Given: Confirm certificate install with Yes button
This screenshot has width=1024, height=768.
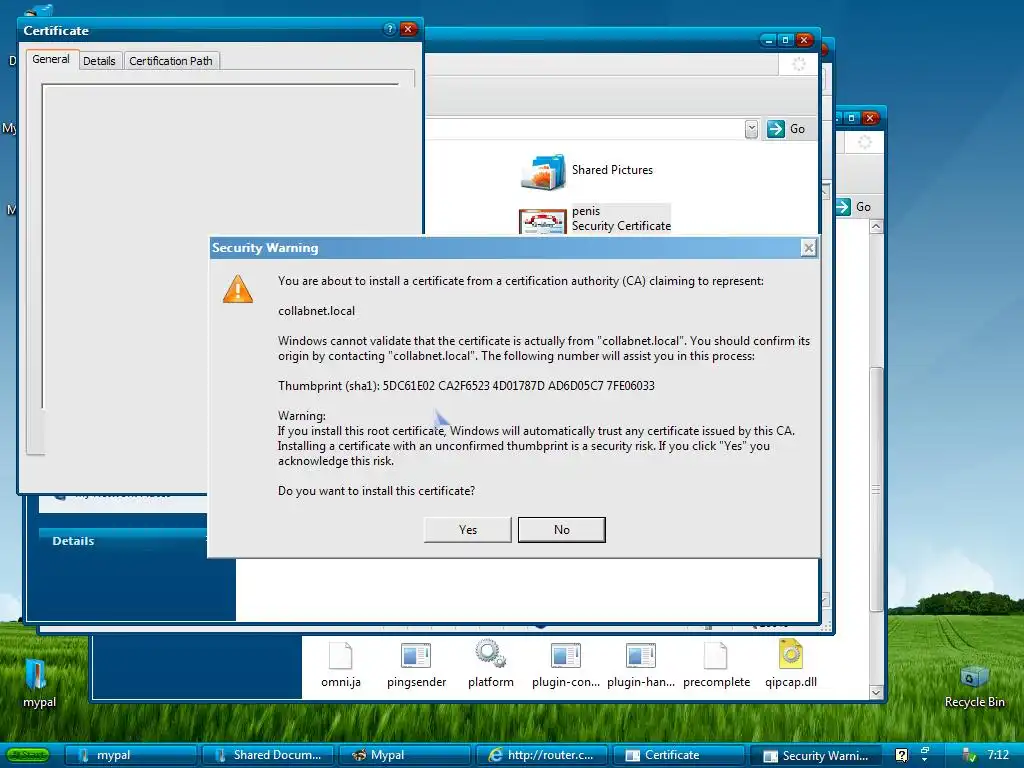Looking at the screenshot, I should tap(468, 530).
